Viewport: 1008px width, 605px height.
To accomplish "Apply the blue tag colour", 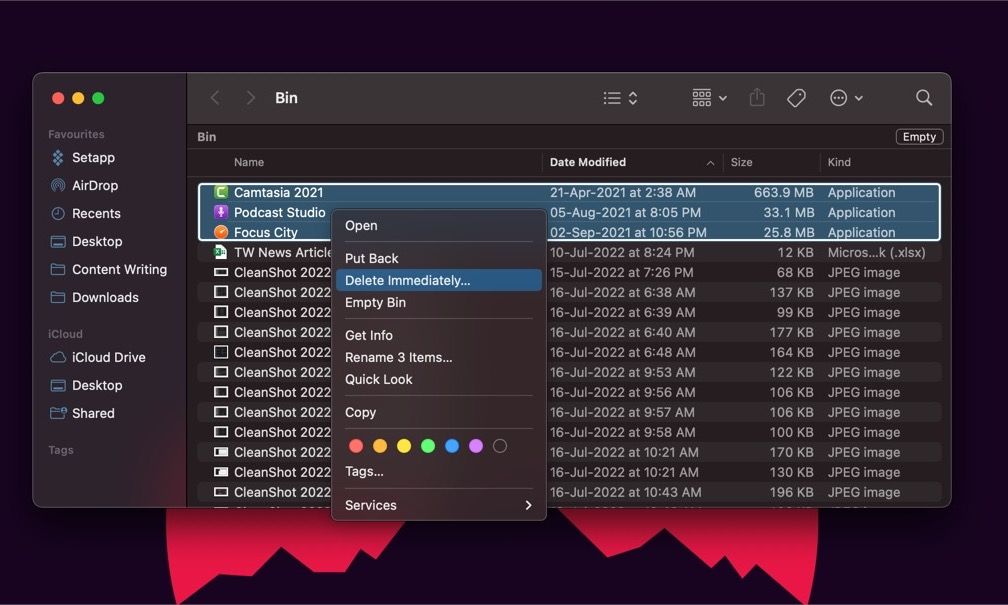I will (452, 446).
